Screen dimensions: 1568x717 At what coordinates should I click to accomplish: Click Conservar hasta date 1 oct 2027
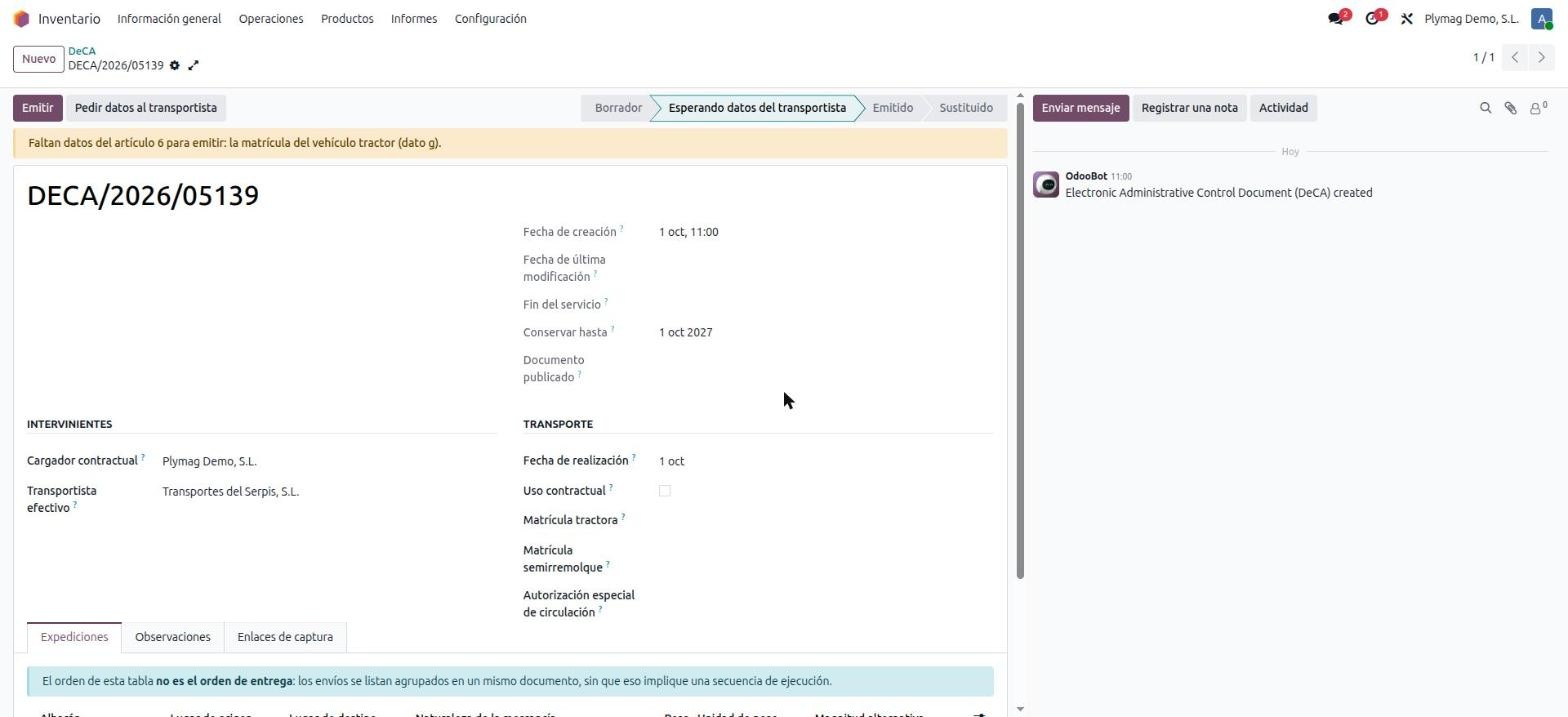(686, 333)
